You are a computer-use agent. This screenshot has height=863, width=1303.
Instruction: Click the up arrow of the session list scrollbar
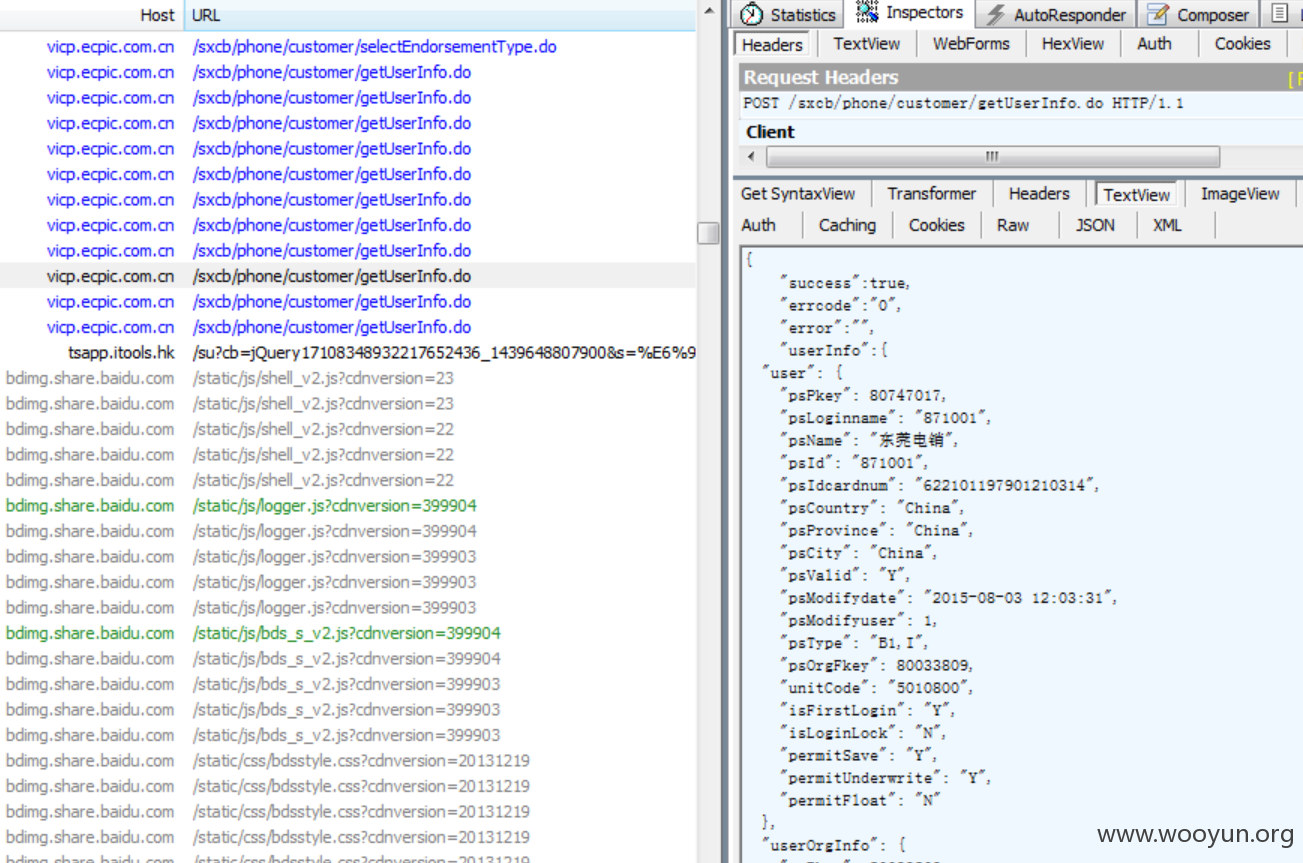708,10
